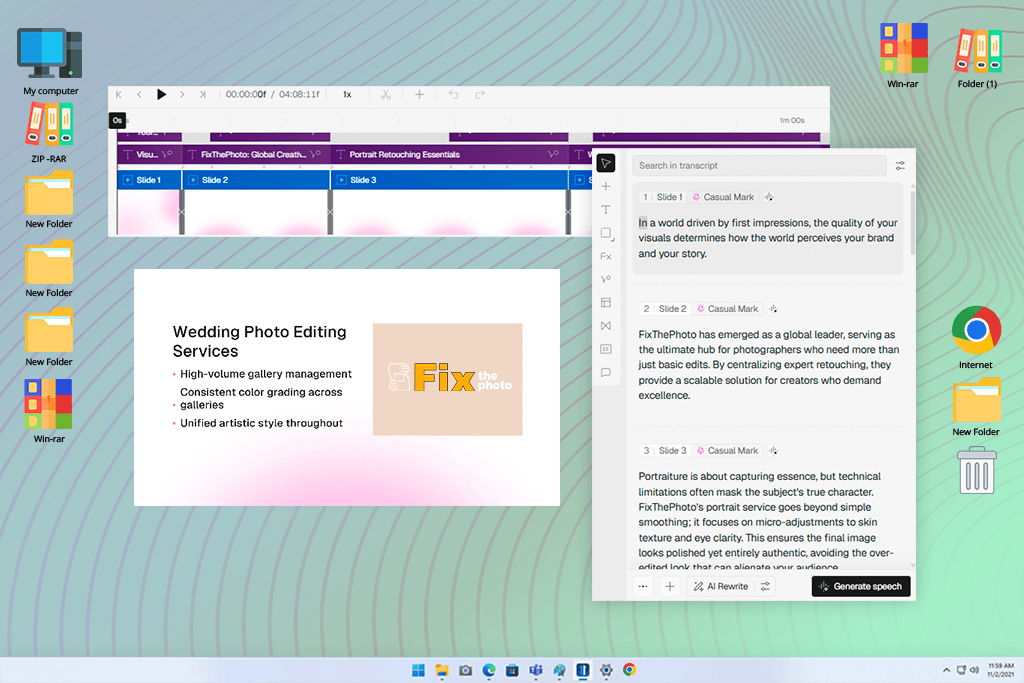The height and width of the screenshot is (683, 1024).
Task: Select the Slide 1 tag in transcript
Action: 669,197
